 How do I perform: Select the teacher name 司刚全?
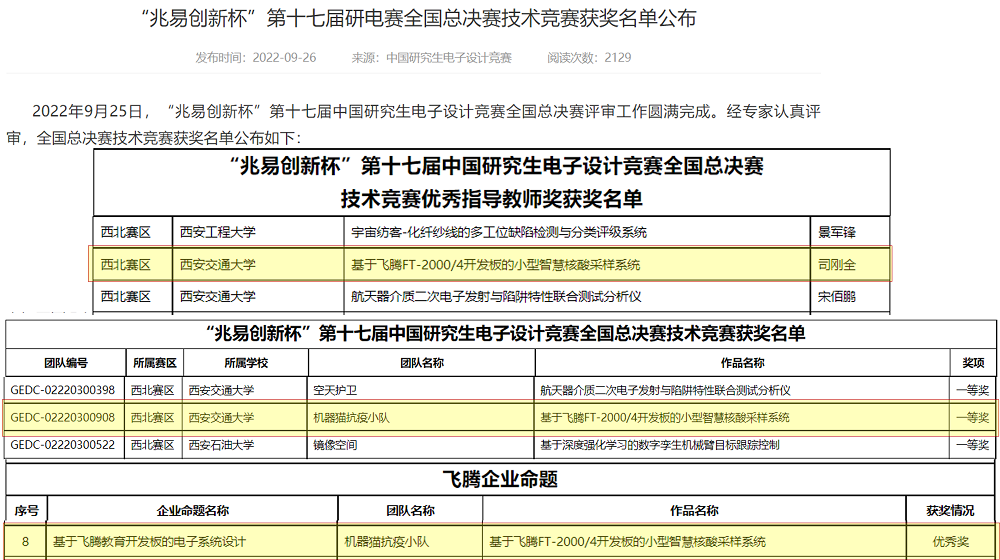tap(838, 265)
